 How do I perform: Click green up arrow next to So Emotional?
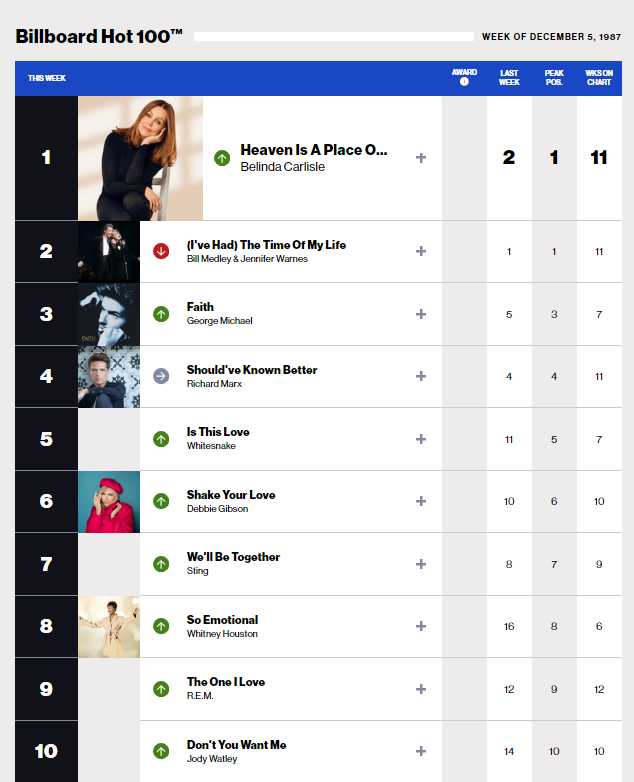point(161,626)
